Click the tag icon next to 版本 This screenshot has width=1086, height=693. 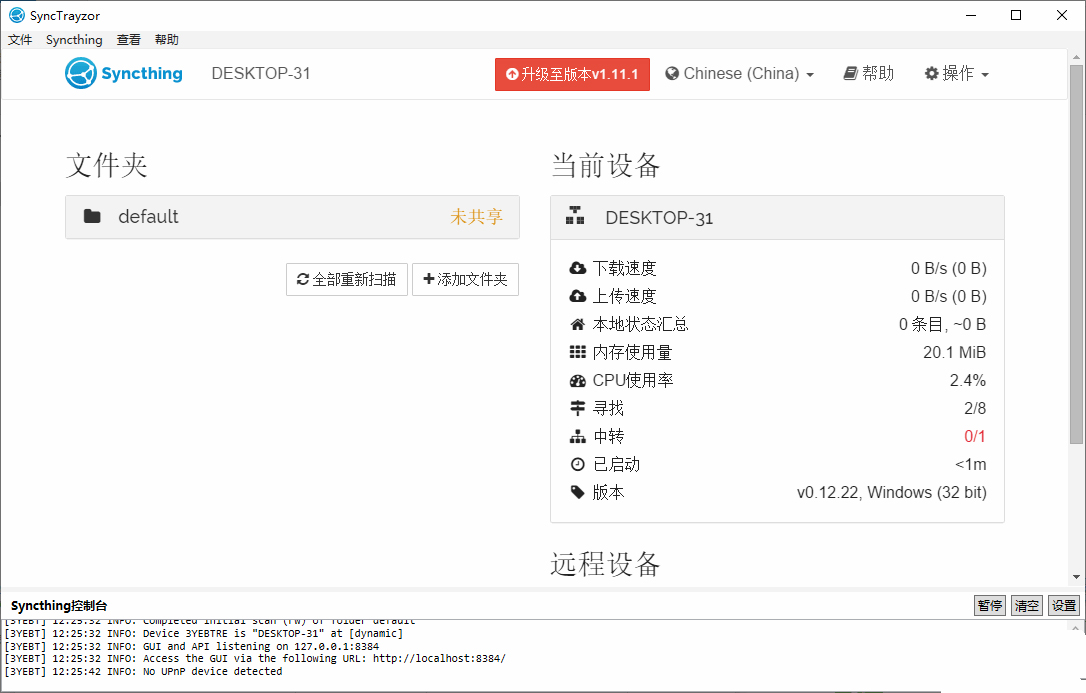578,492
